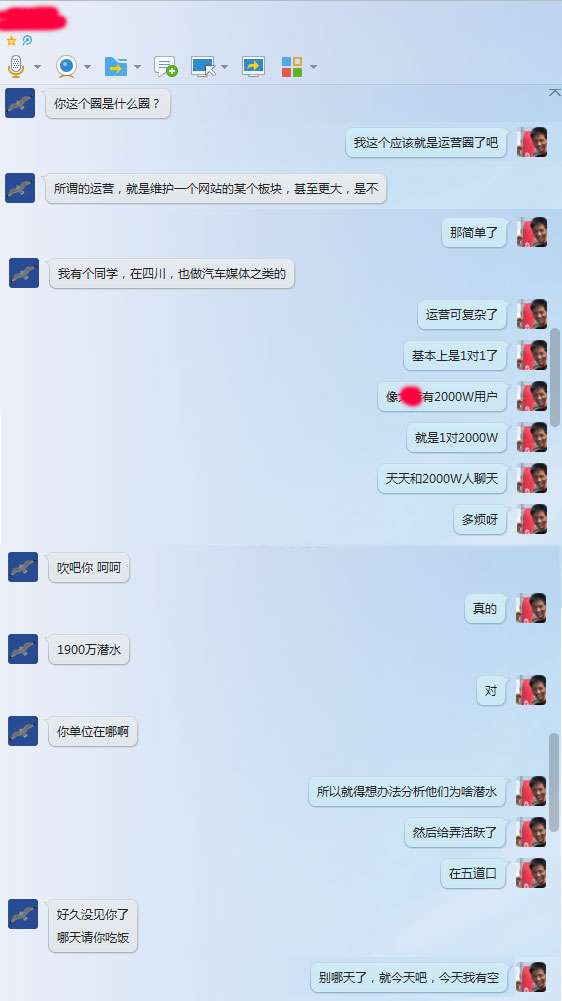Click the lower vertical chat scrollbar
The image size is (562, 1001).
pyautogui.click(x=554, y=782)
